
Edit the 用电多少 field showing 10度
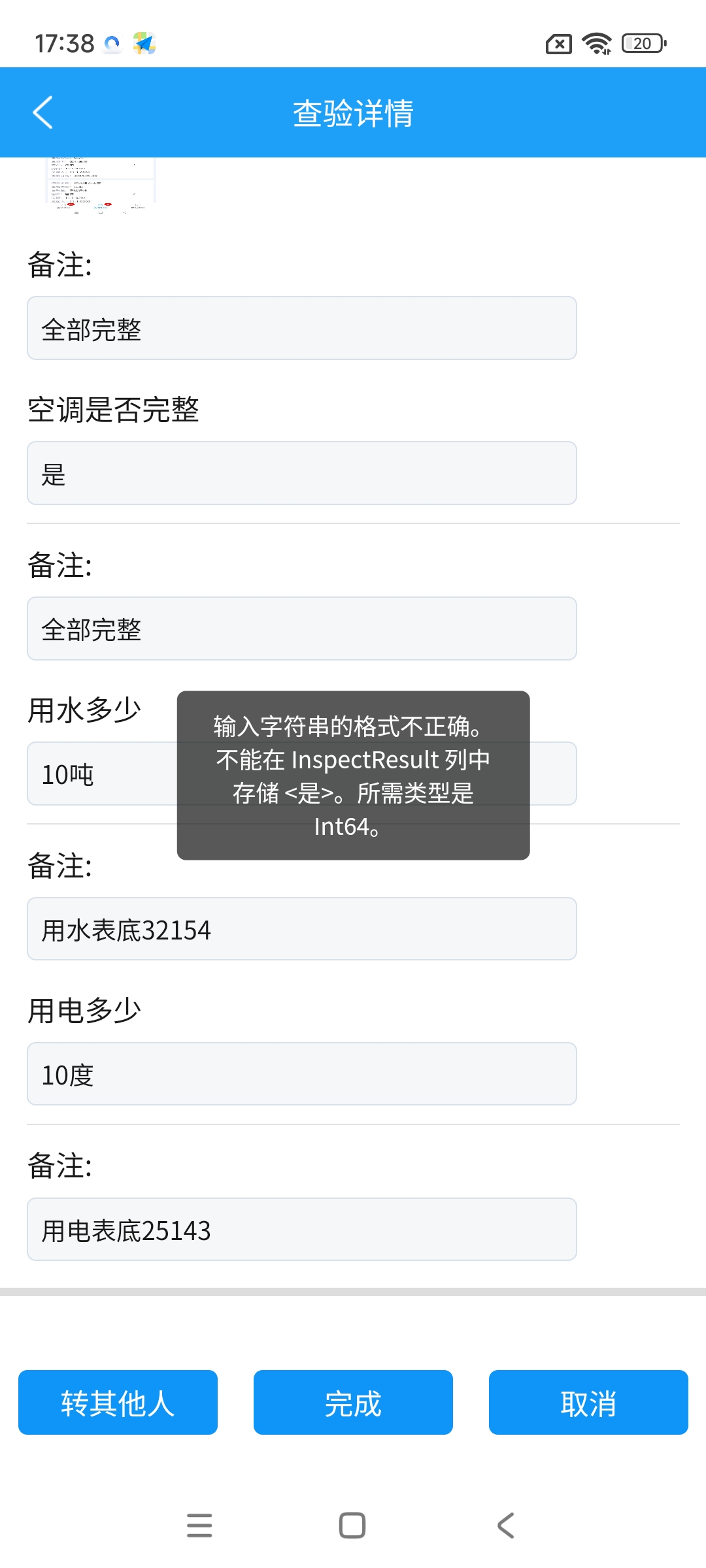point(302,1074)
